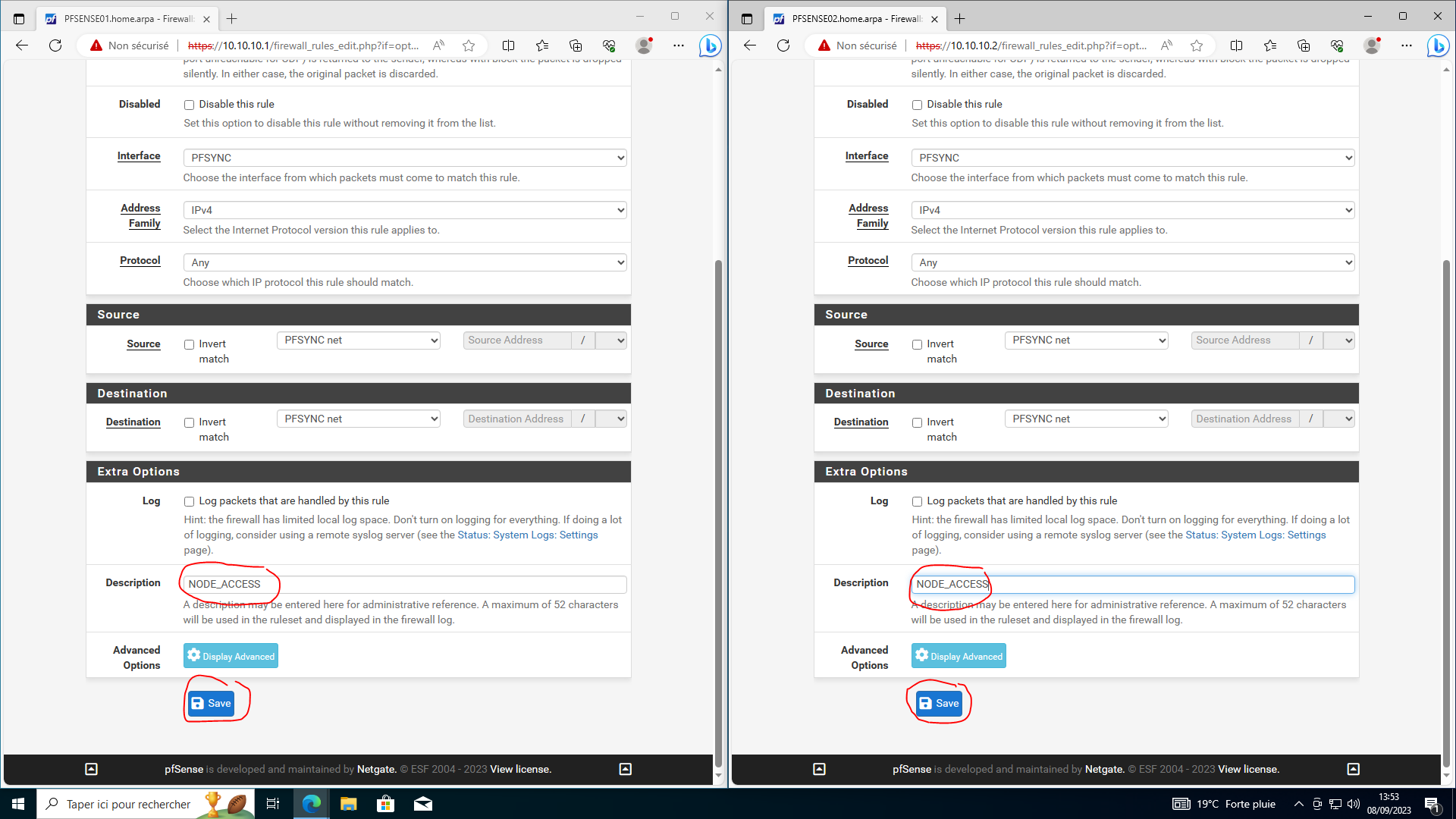Click Display Advanced button on PFSENSE02

point(959,656)
